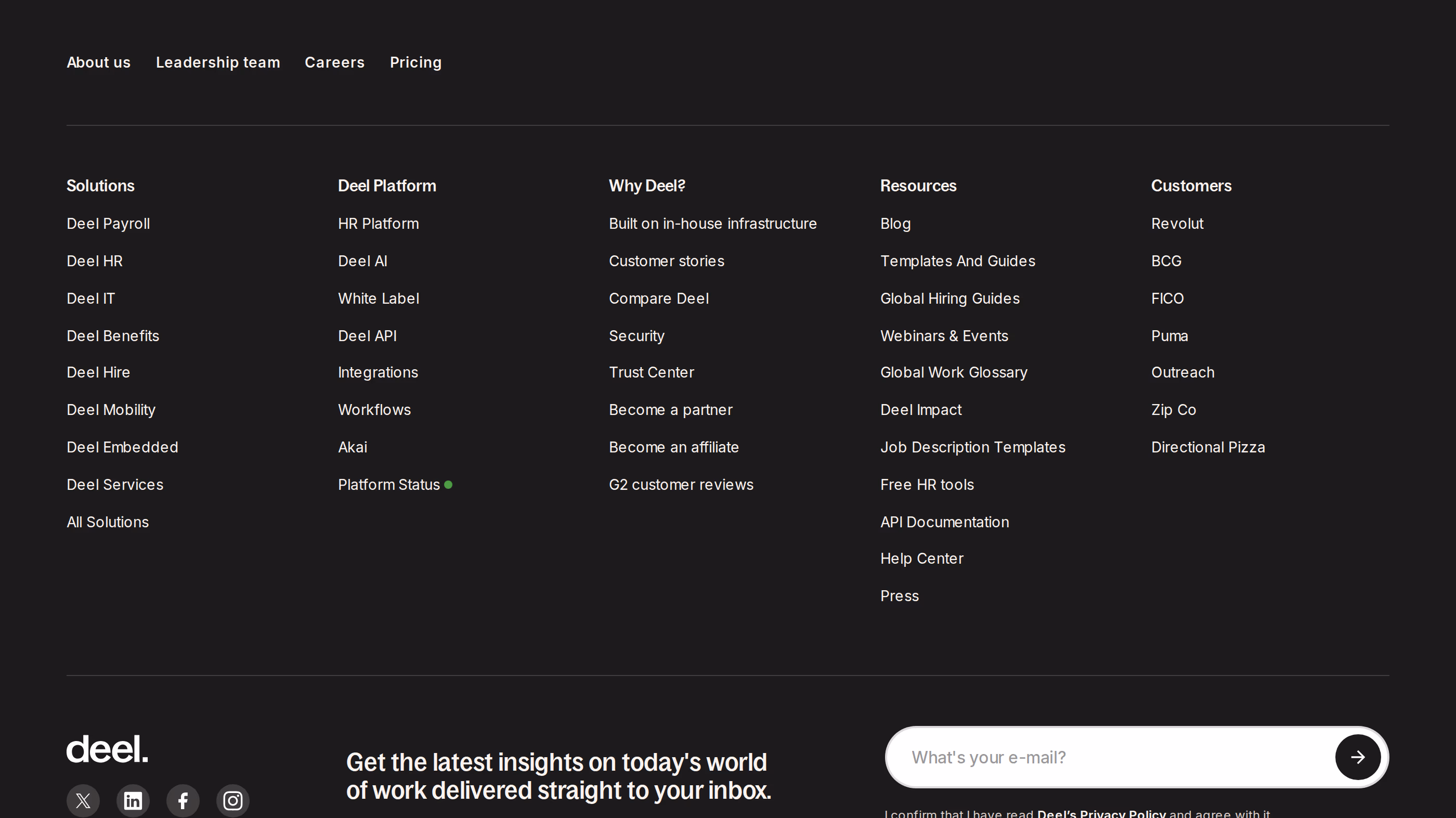Go to Deel Hire
Image resolution: width=1456 pixels, height=818 pixels.
(x=98, y=372)
